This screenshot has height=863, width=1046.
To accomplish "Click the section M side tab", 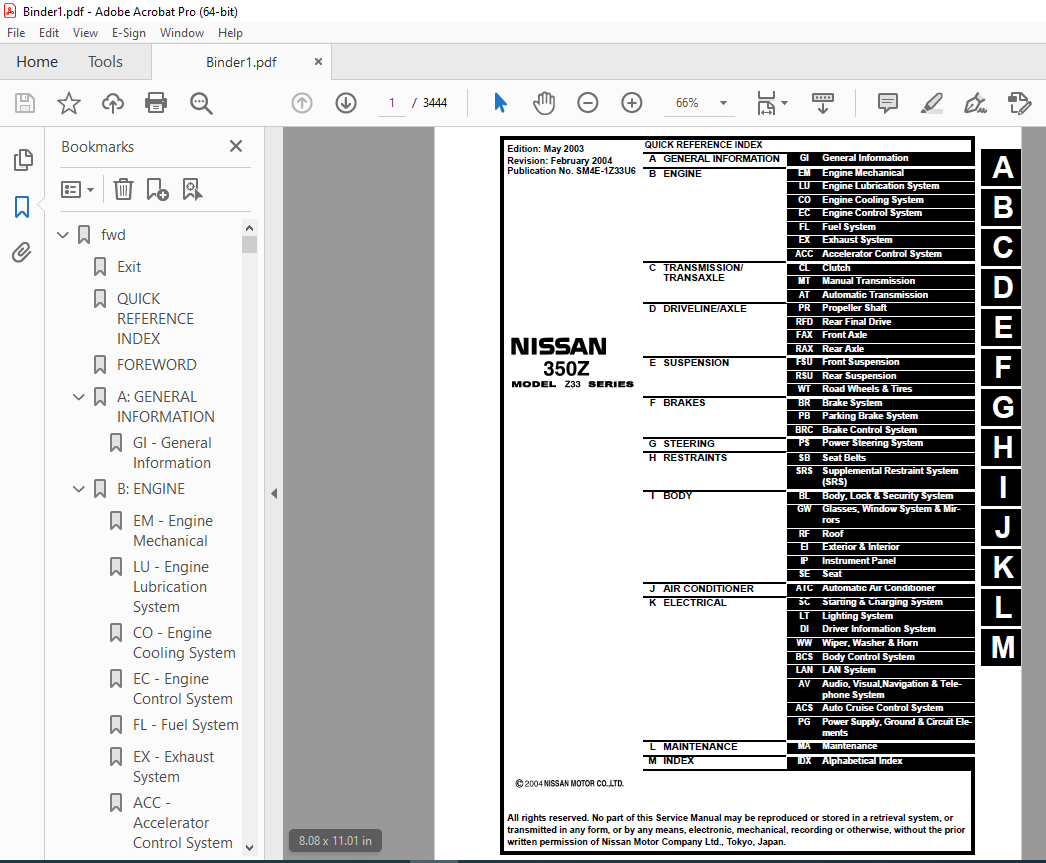I will point(1001,648).
